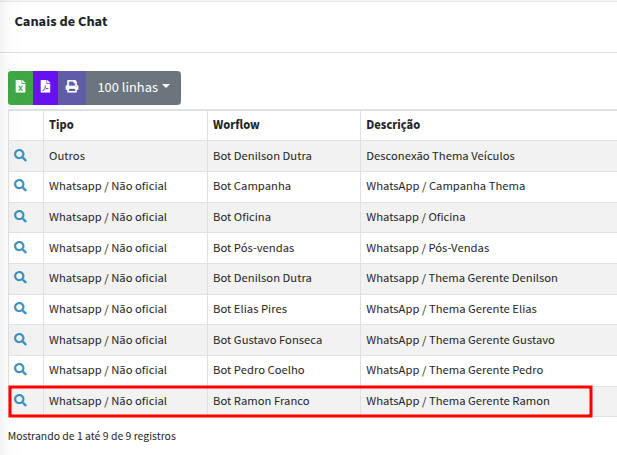Screen dimensions: 617x455
Task: Open magnifier for Bot Pedro Coelho
Action: coord(20,370)
